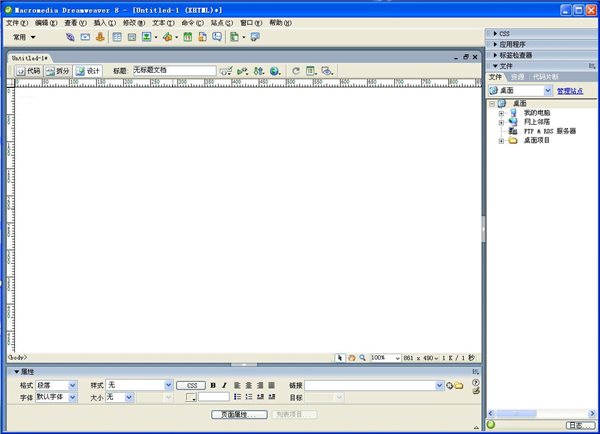Switch to the 代码片断 tab
This screenshot has width=600, height=434.
click(546, 77)
